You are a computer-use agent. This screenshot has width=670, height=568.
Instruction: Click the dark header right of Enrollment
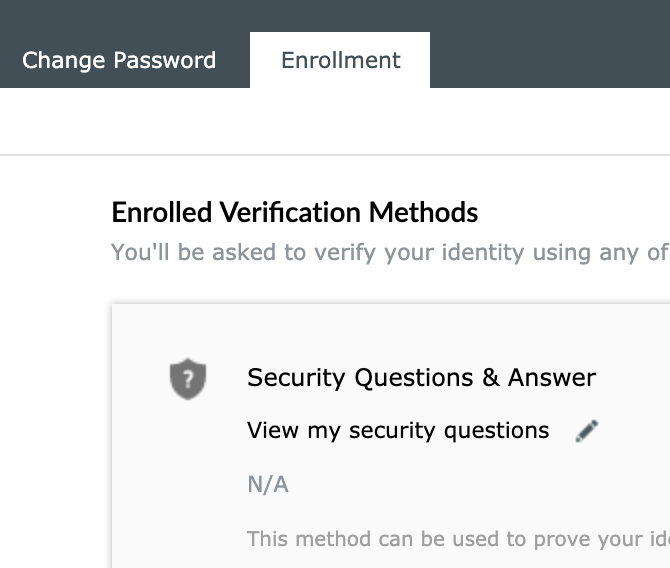[x=550, y=44]
